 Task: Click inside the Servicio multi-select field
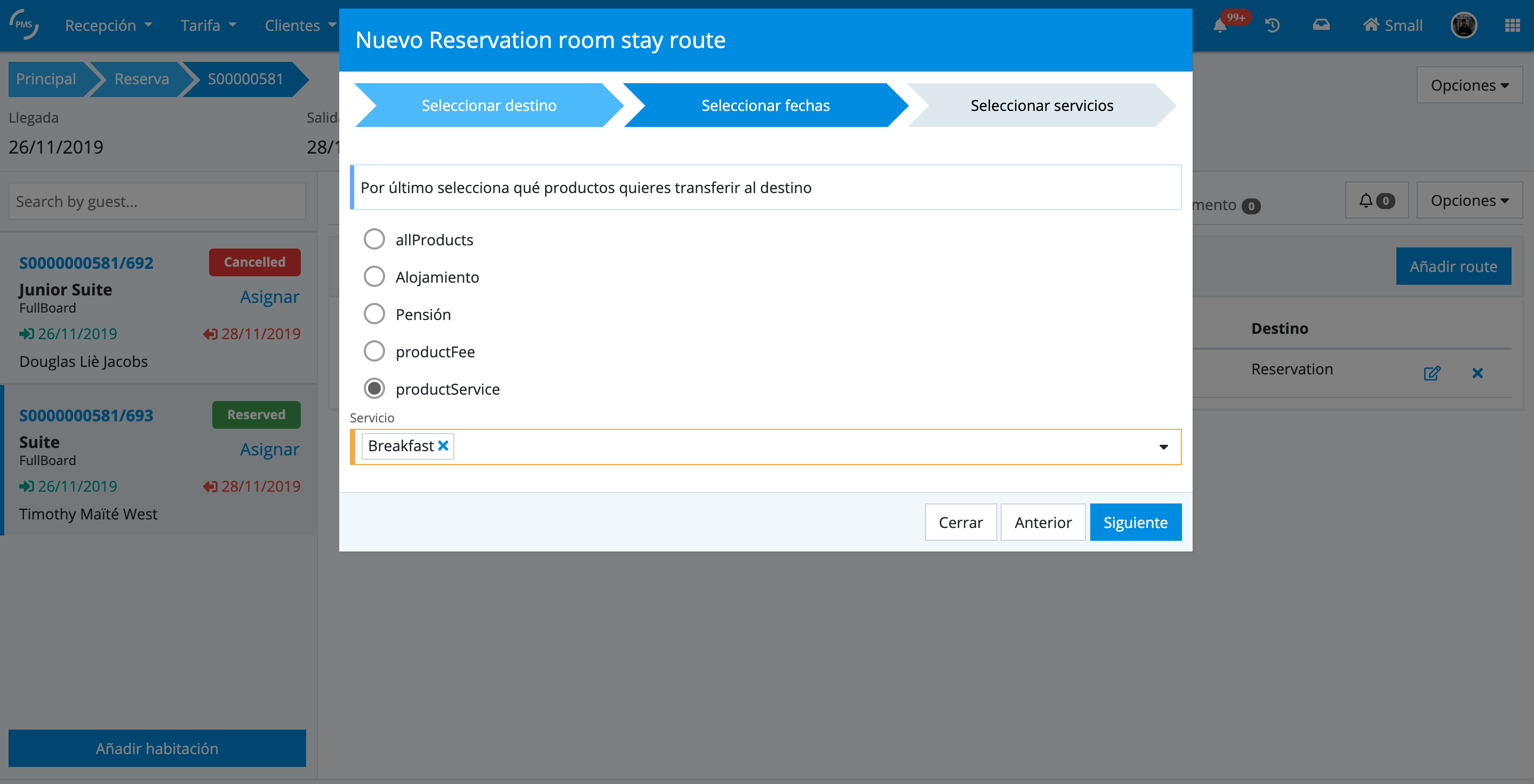766,447
